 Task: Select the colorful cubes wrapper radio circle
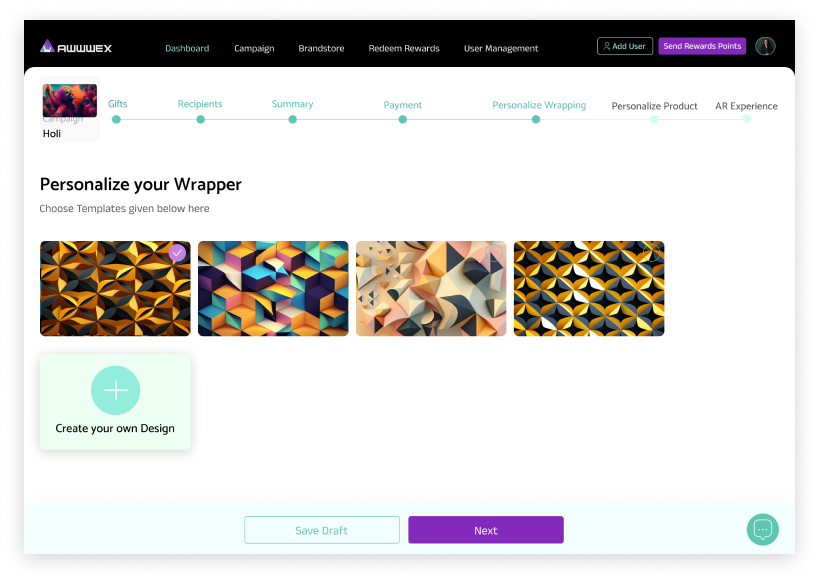point(334,253)
